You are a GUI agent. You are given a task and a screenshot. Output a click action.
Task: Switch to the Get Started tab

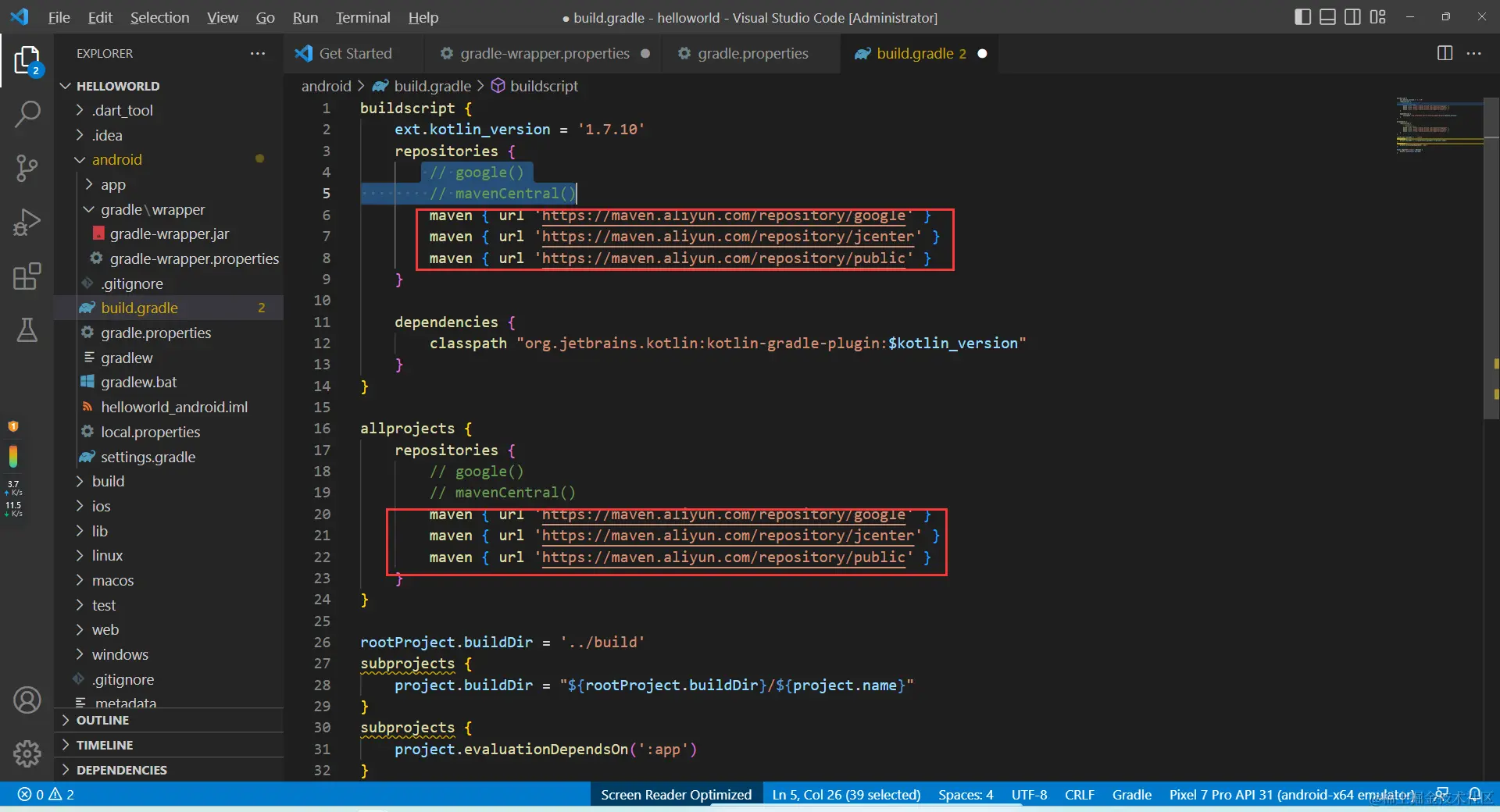(354, 53)
